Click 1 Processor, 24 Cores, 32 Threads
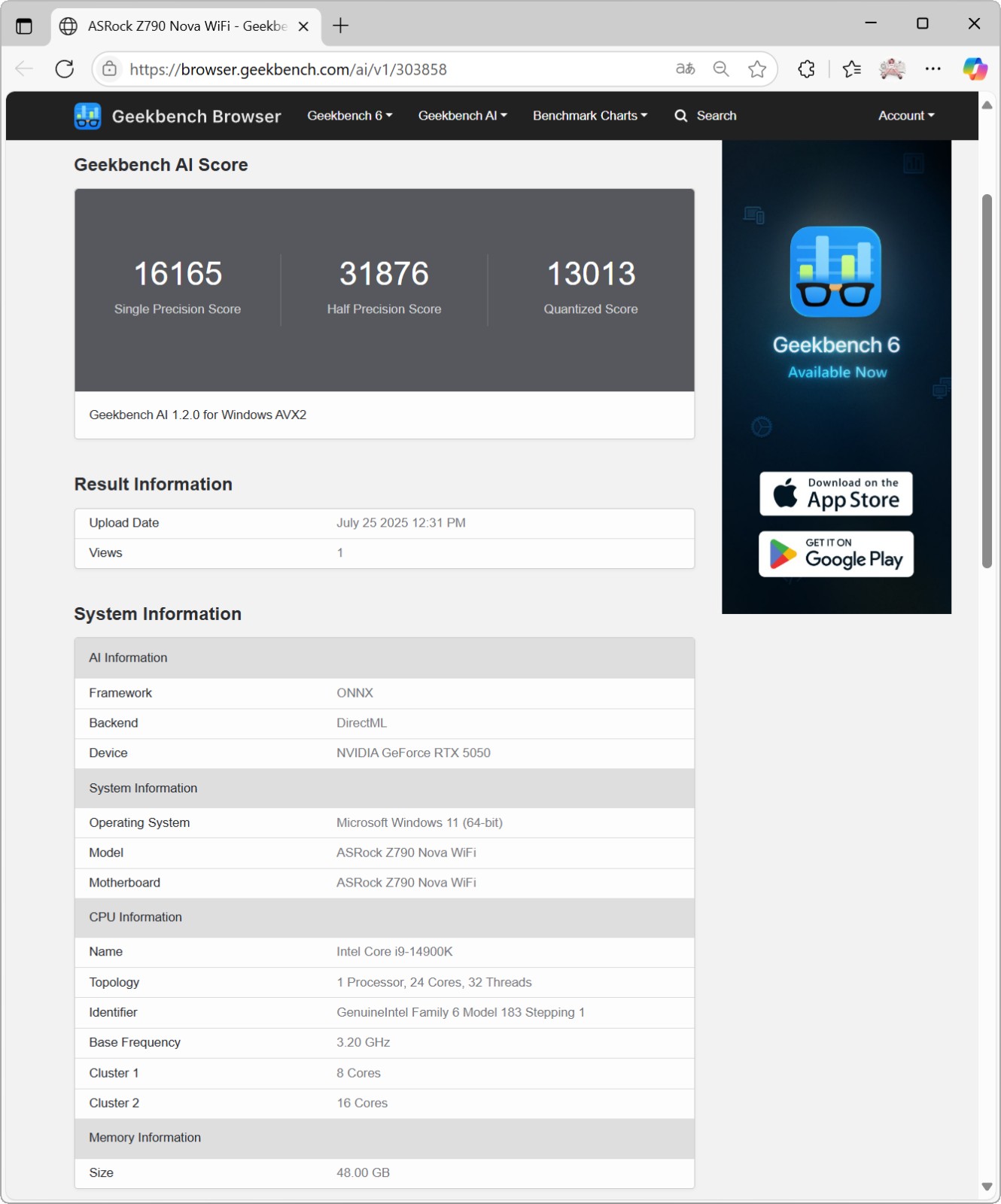 click(434, 983)
